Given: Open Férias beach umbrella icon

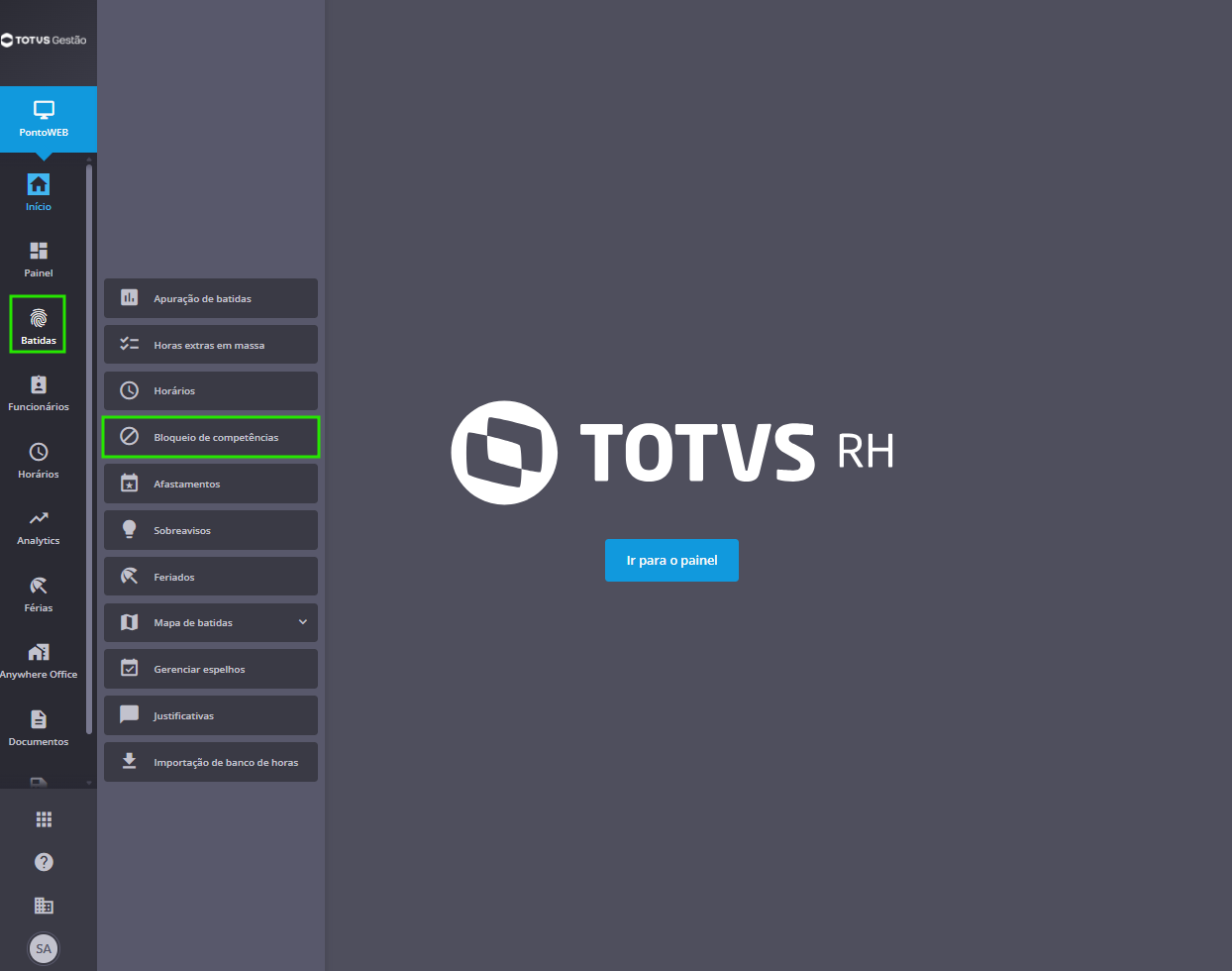Looking at the screenshot, I should point(39,586).
